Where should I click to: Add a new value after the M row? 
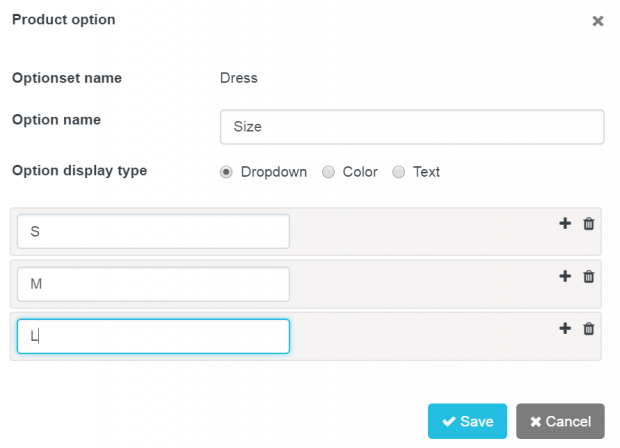[x=565, y=276]
